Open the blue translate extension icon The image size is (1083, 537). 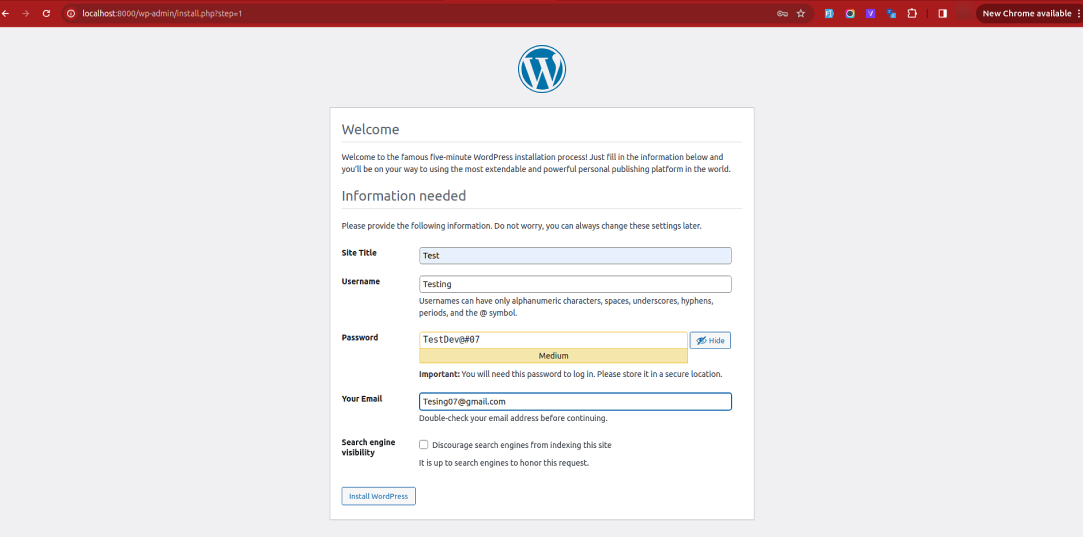click(x=891, y=13)
